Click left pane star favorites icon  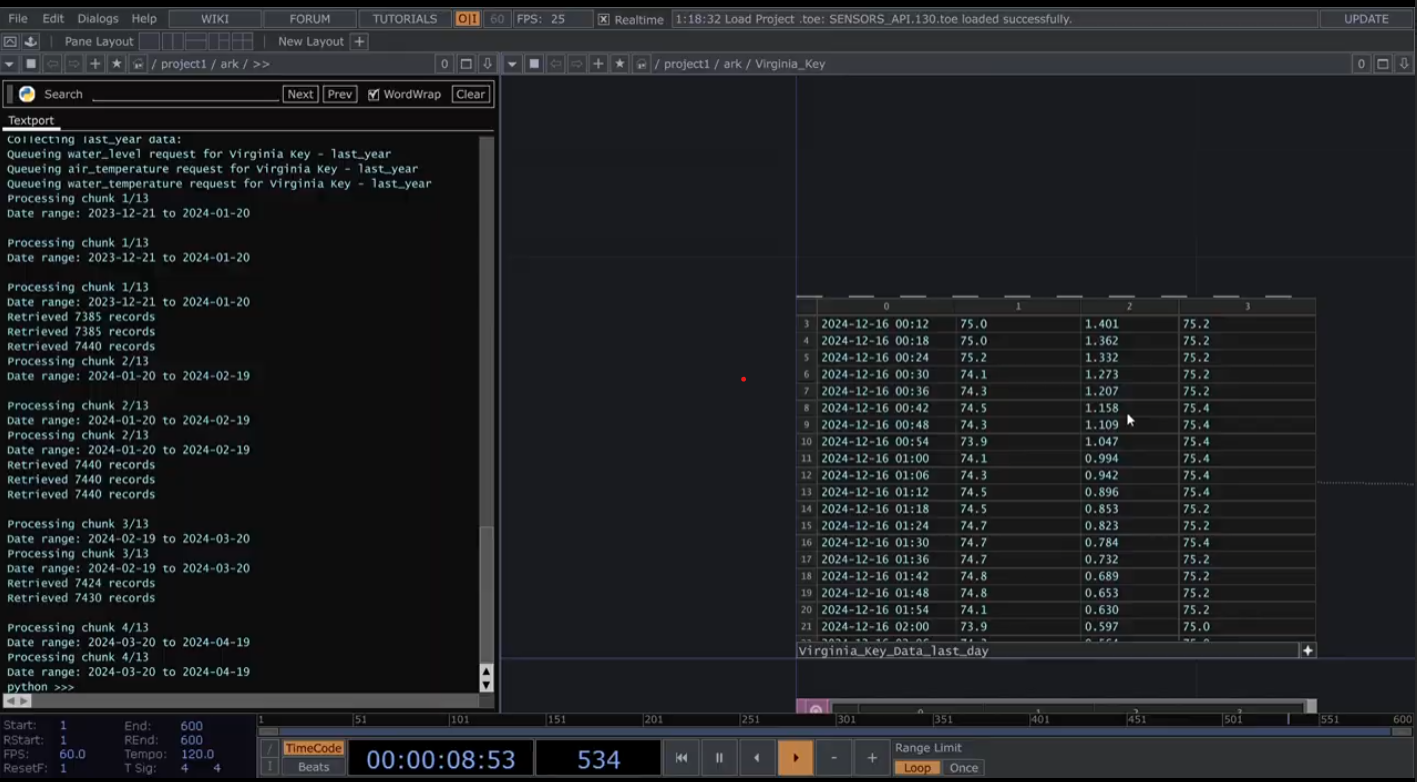click(117, 64)
